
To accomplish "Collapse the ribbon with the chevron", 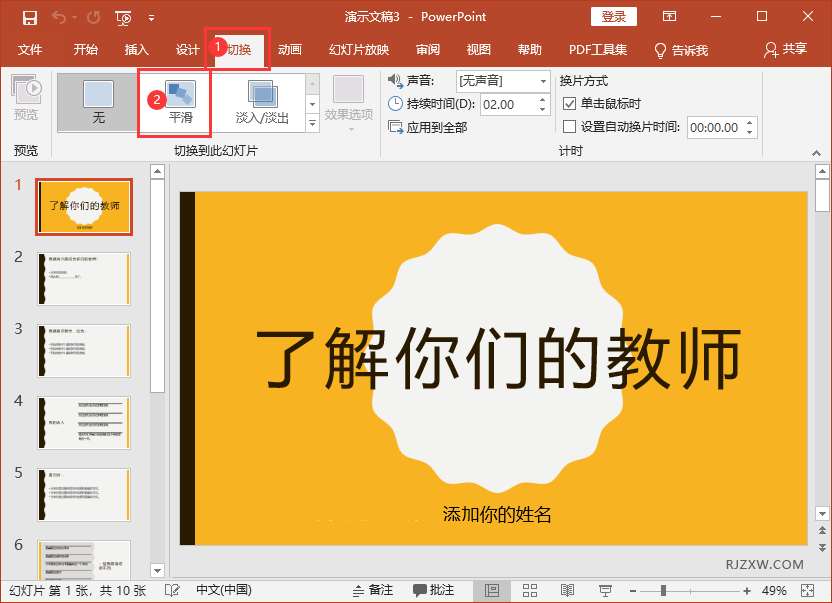I will point(817,153).
